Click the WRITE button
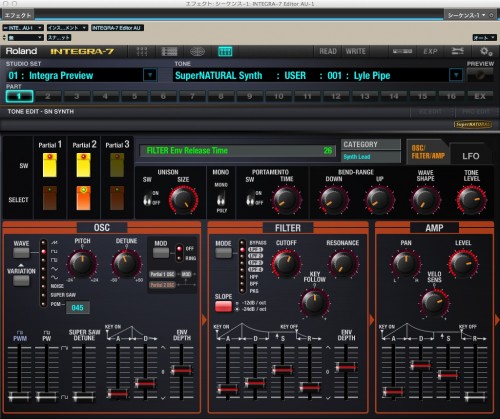 (x=356, y=51)
